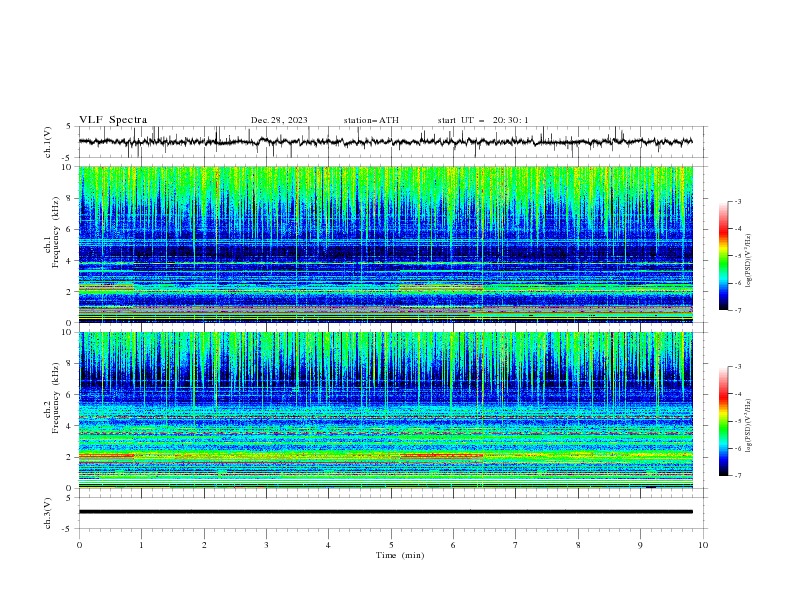Viewport: 792px width, 612px height.
Task: Click the ch.1 PSD color bar
Action: [724, 256]
